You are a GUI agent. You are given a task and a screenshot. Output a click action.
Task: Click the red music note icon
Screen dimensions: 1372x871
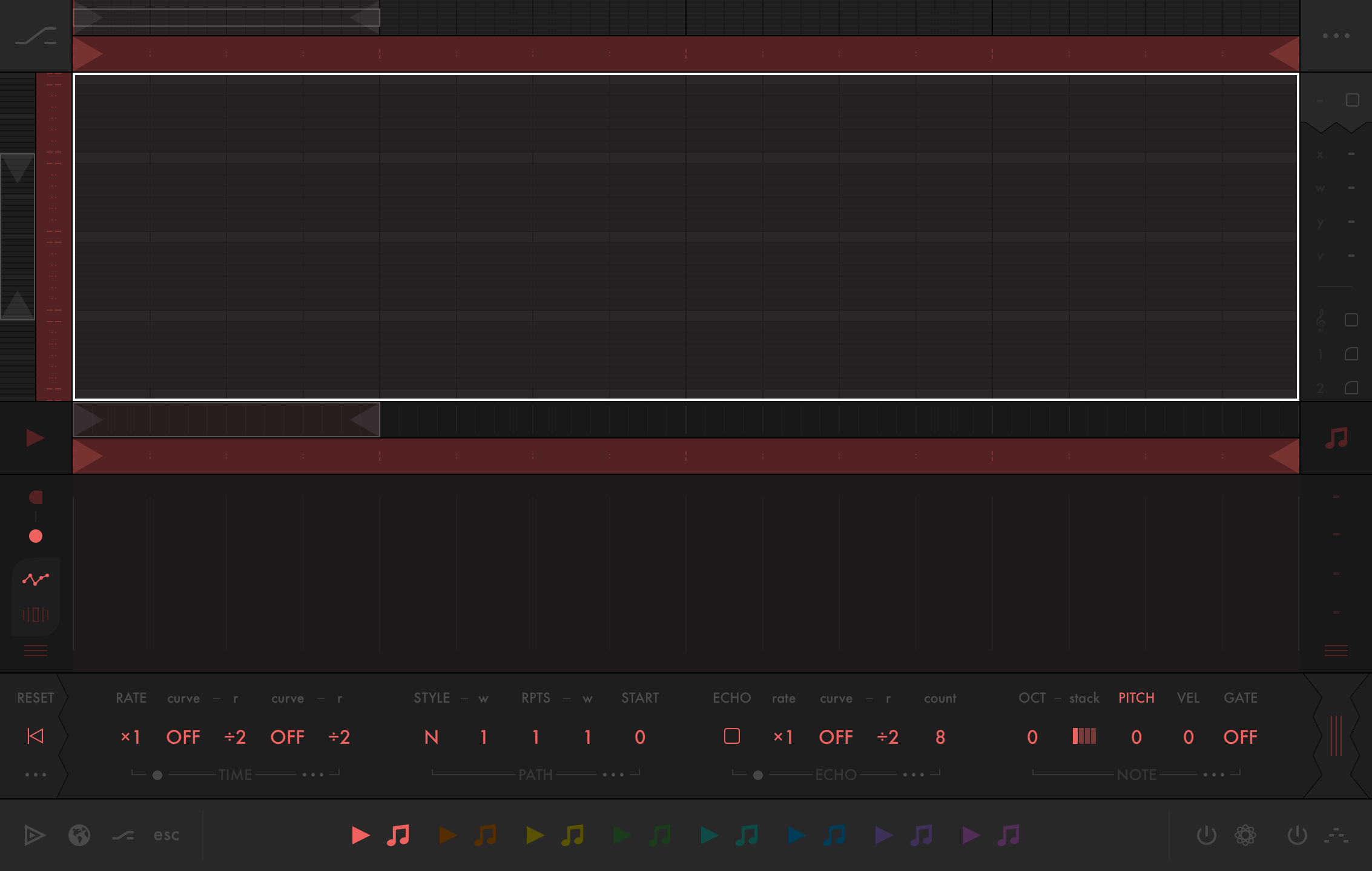tap(398, 835)
